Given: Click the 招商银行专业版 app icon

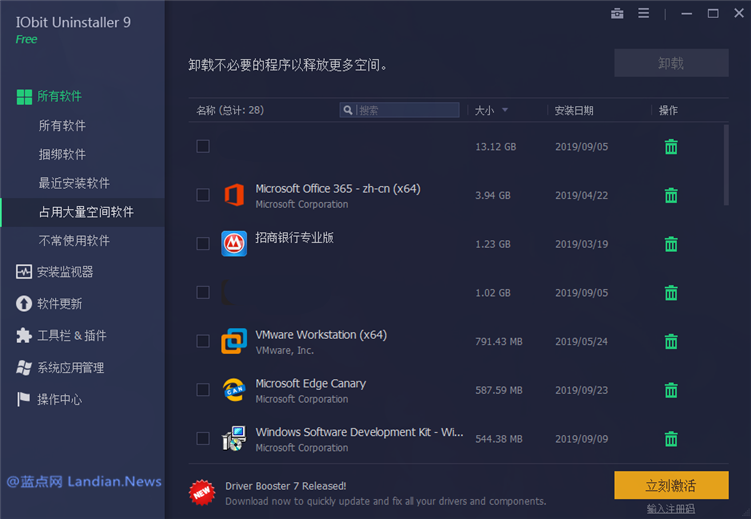Looking at the screenshot, I should point(234,244).
